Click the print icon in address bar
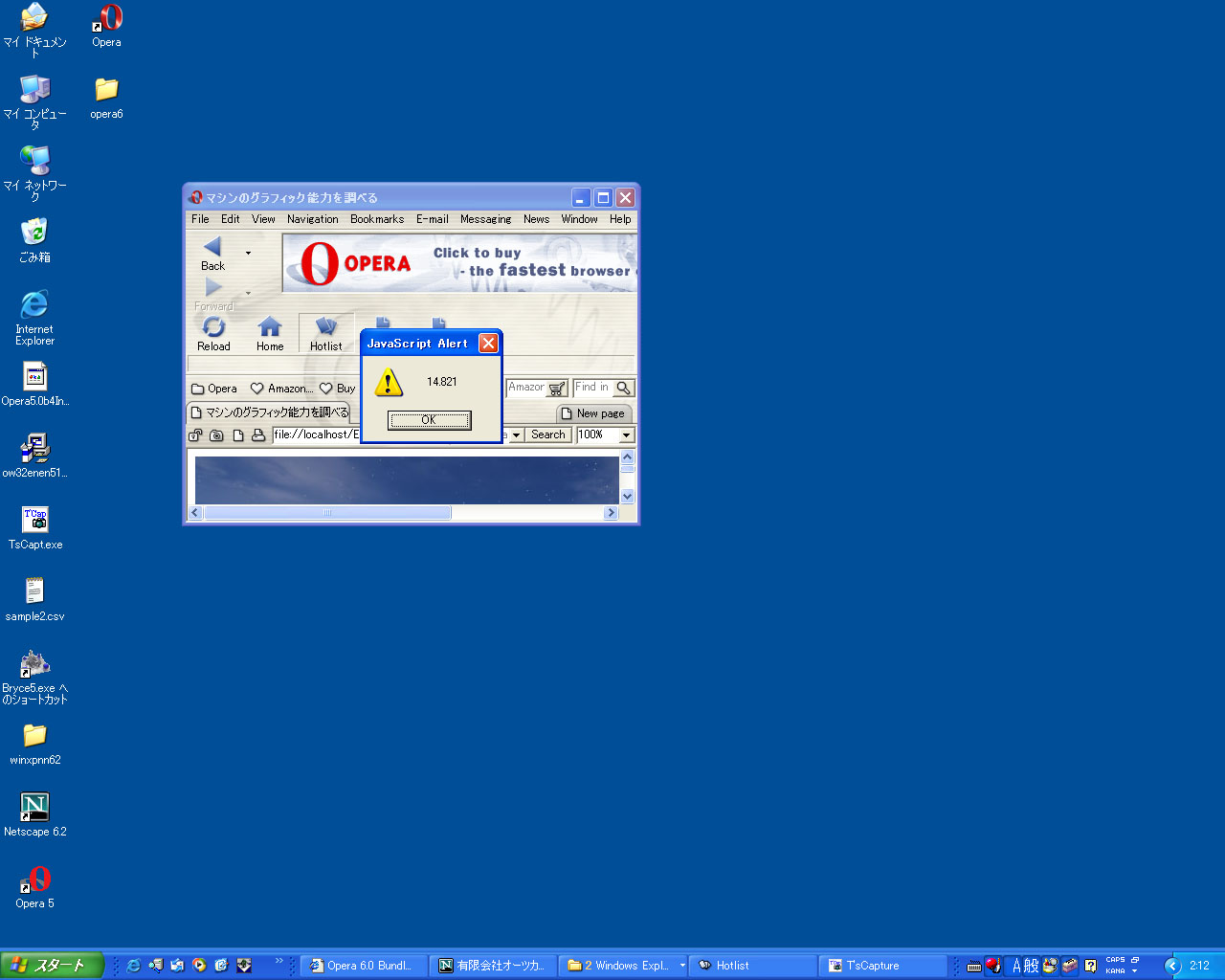This screenshot has width=1225, height=980. click(258, 435)
